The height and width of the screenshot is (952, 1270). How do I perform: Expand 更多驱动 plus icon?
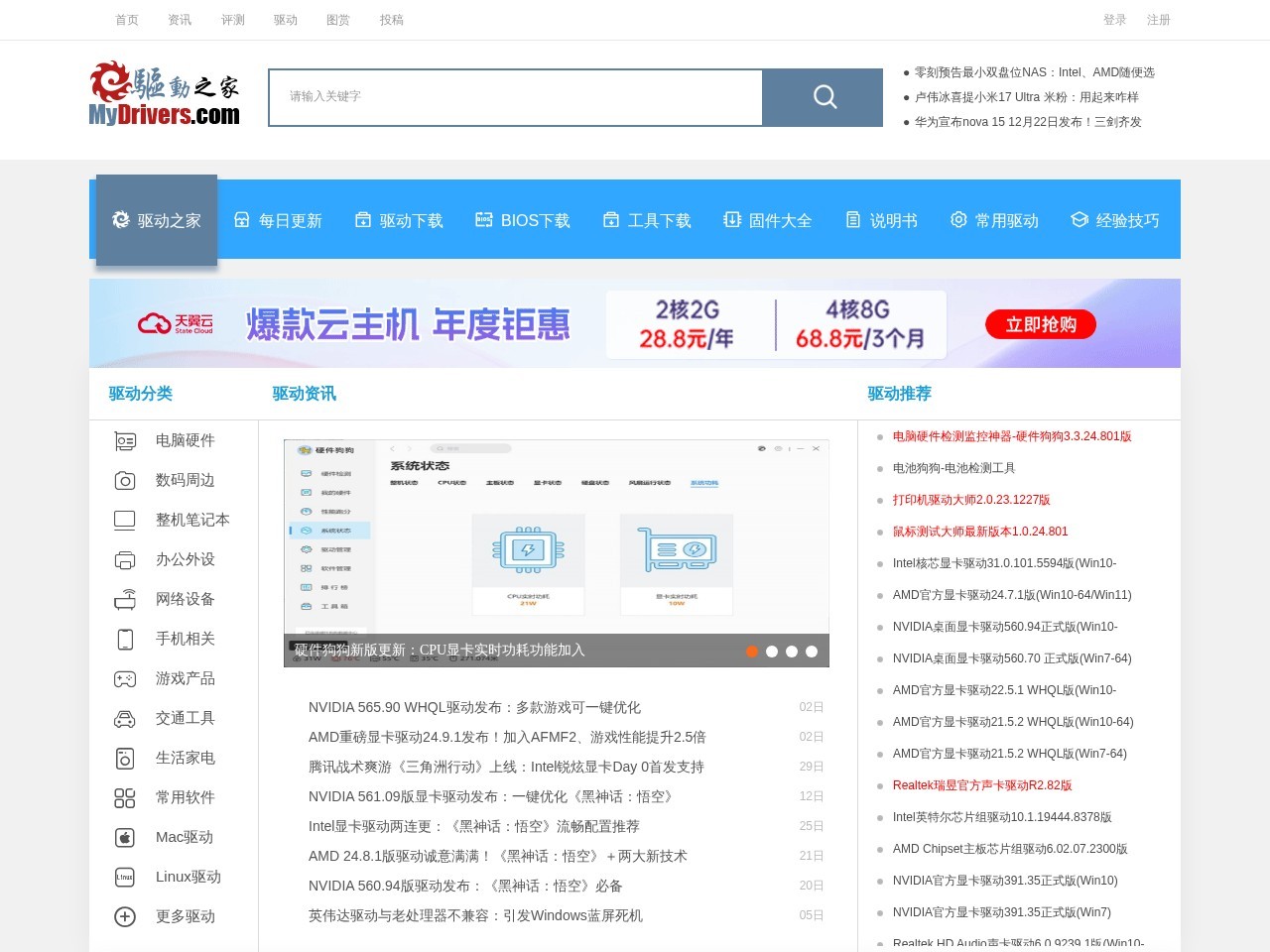[x=125, y=917]
